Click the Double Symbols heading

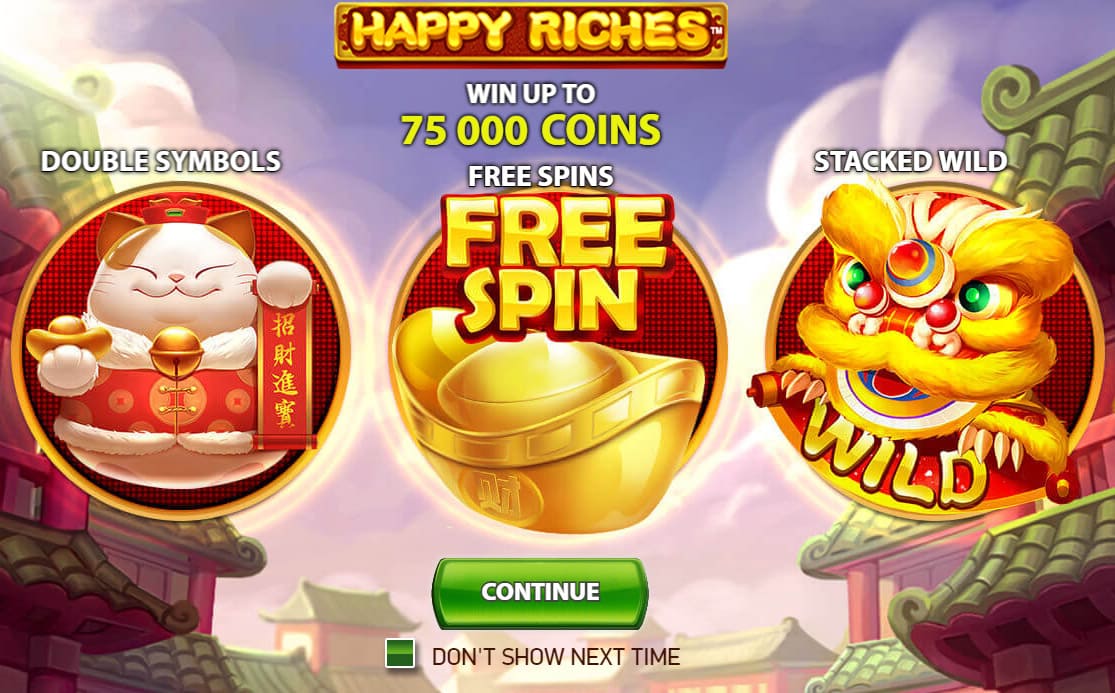point(161,161)
